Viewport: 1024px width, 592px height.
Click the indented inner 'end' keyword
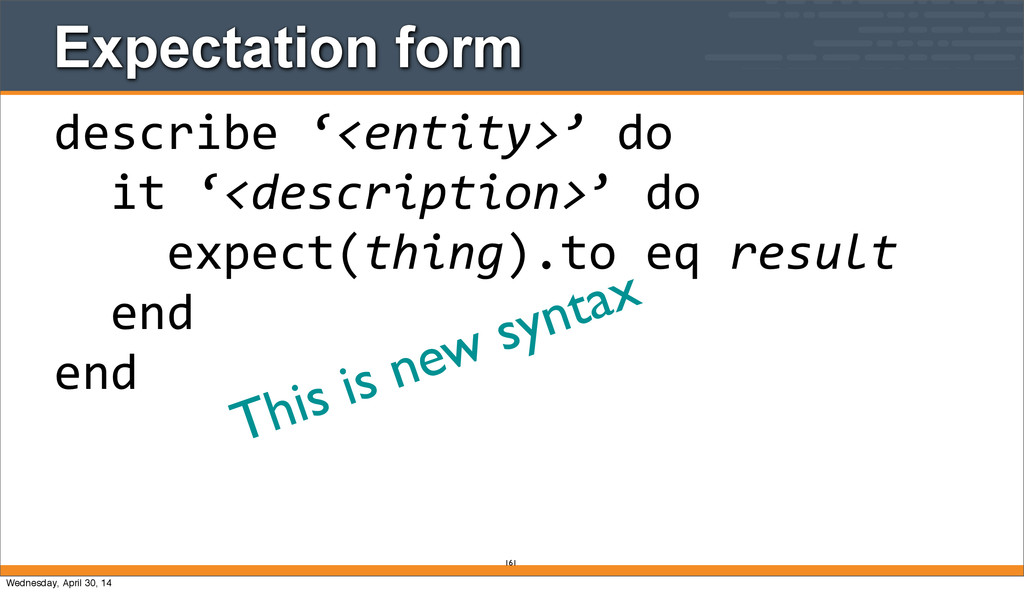[152, 313]
